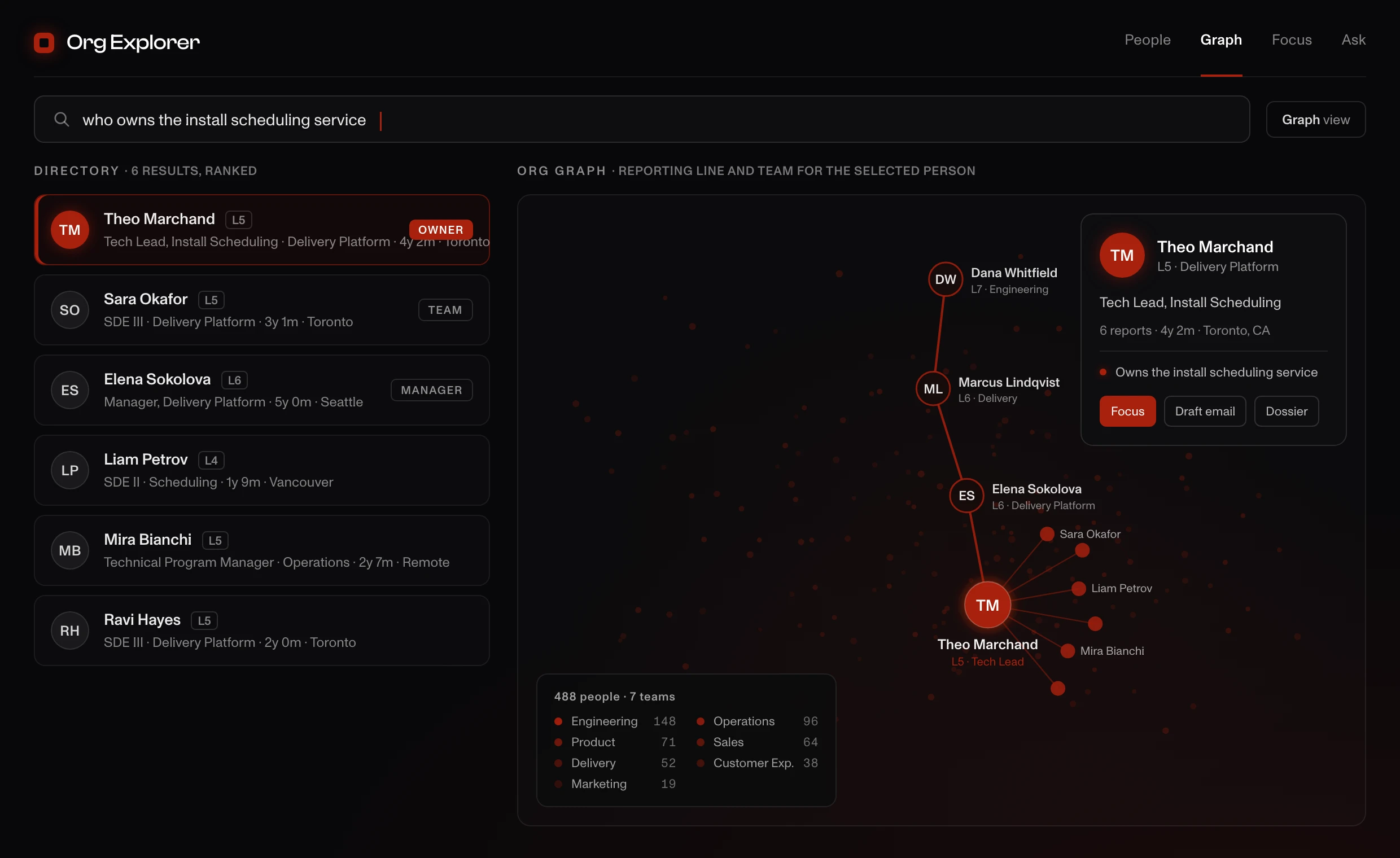Image resolution: width=1400 pixels, height=858 pixels.
Task: Click the 'Directory · 6 results, ranked' heading
Action: point(146,170)
